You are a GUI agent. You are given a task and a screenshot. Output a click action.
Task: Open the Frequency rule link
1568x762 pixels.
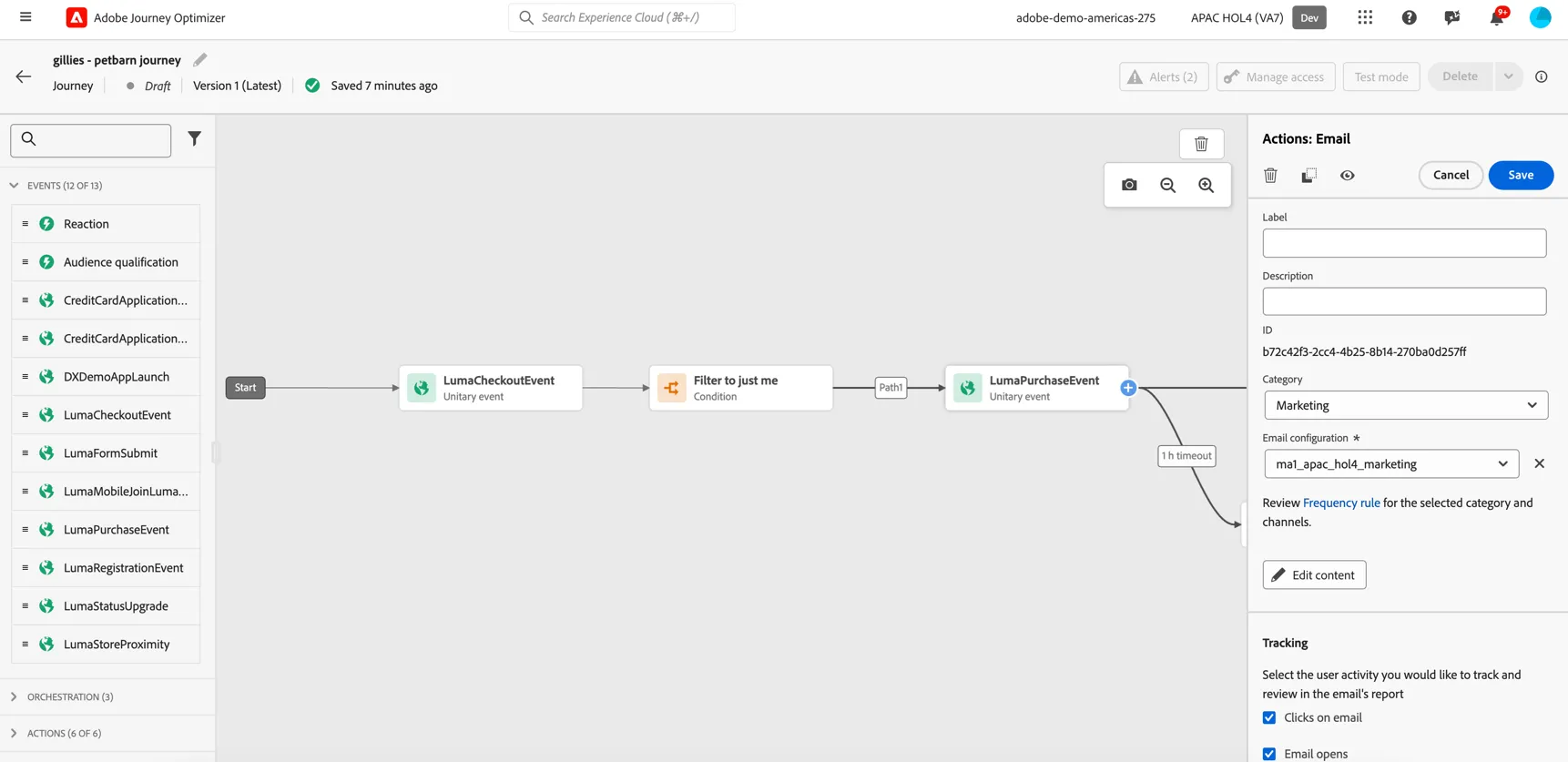[1341, 503]
